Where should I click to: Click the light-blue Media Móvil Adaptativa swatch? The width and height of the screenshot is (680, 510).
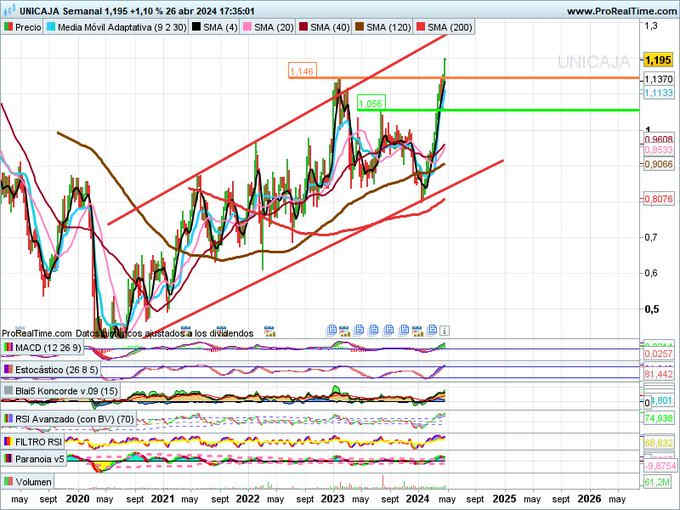[51, 27]
